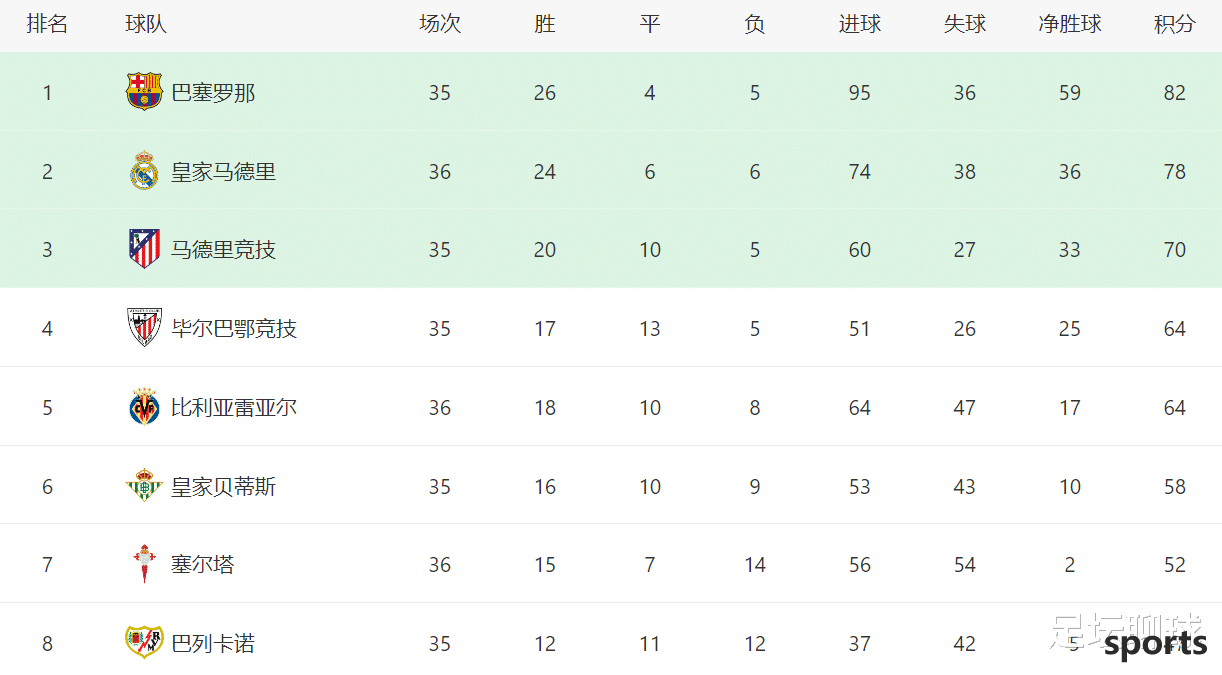Click the 排名 column header
1222x675 pixels.
coord(47,24)
